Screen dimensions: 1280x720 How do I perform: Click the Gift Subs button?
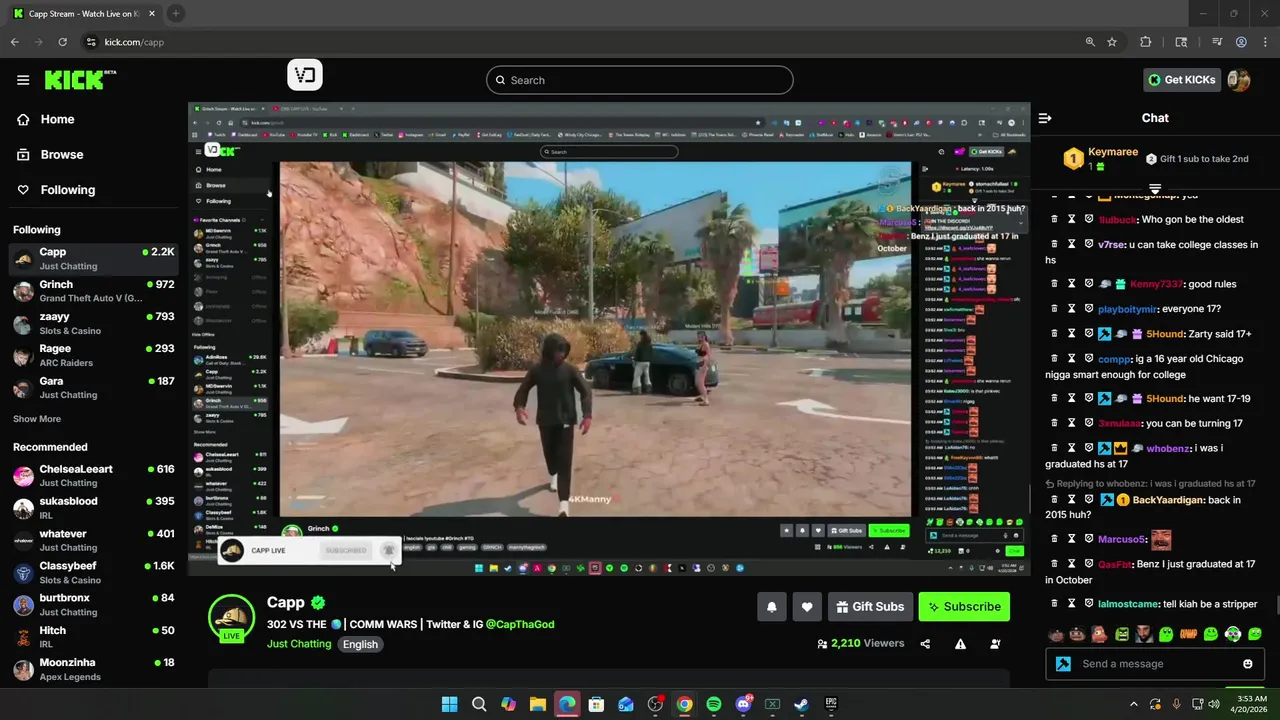869,606
